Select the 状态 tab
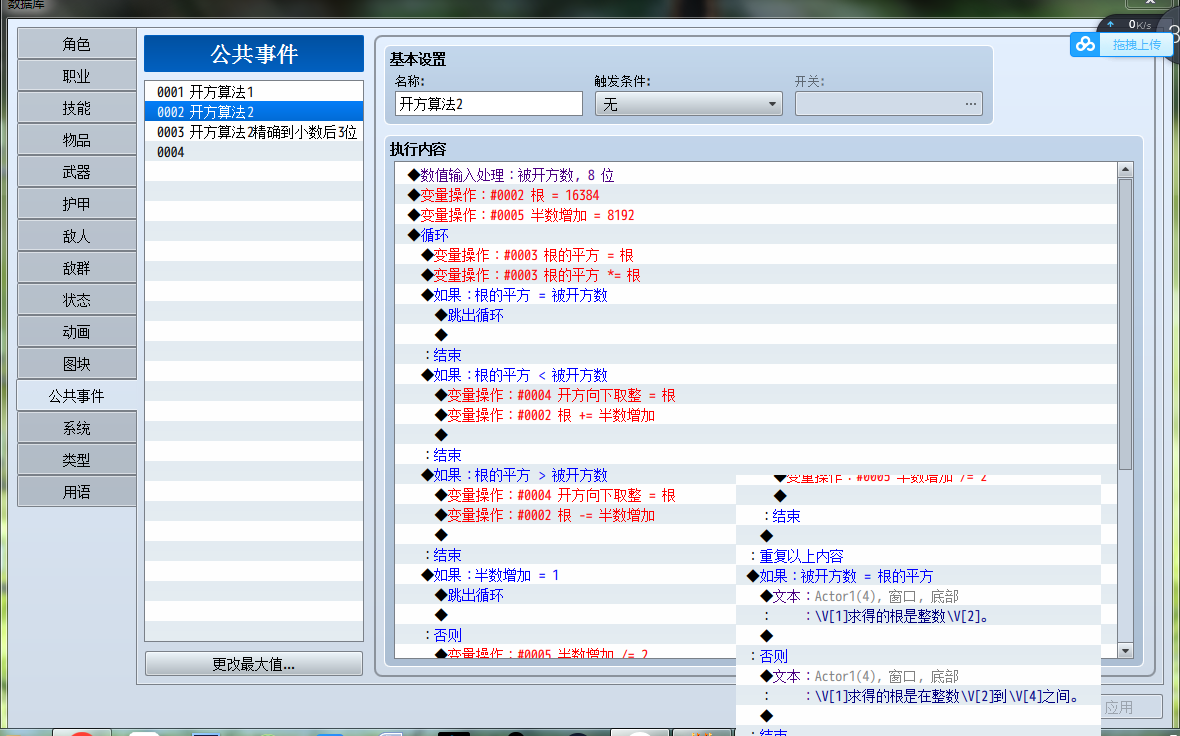Viewport: 1180px width, 736px height. (x=77, y=300)
